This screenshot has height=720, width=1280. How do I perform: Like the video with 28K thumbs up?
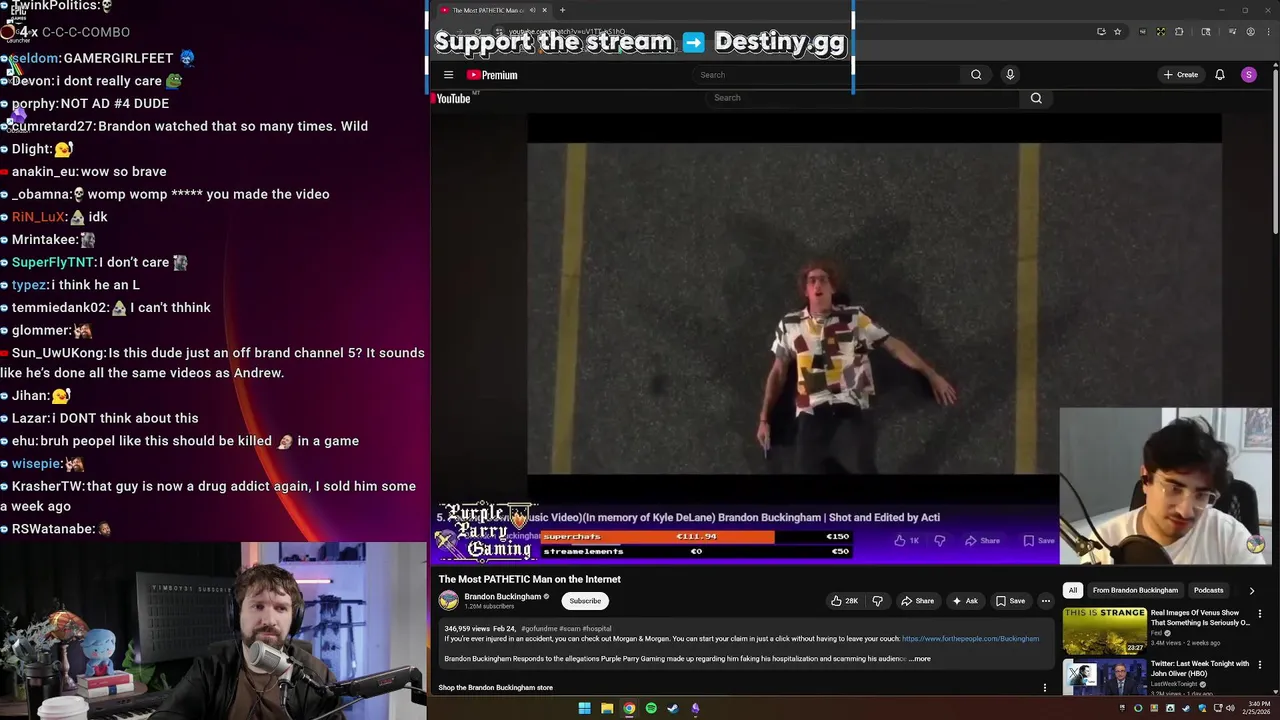[x=845, y=601]
